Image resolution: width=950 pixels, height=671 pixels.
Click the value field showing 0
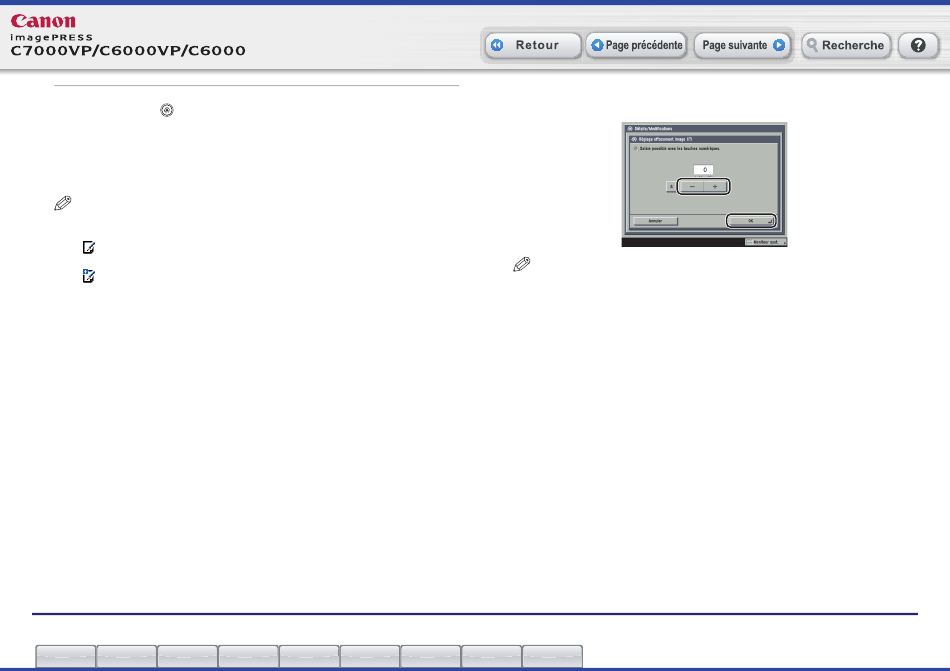(703, 170)
